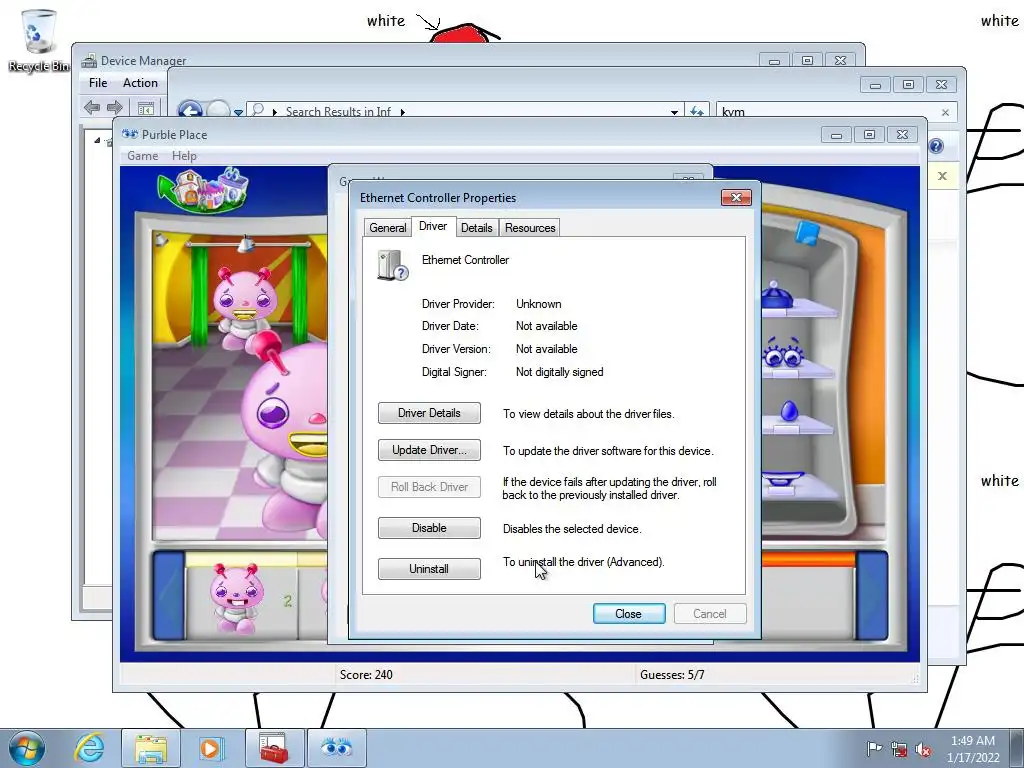Dismiss the yellow info bar X
Viewport: 1024px width, 768px height.
[942, 176]
